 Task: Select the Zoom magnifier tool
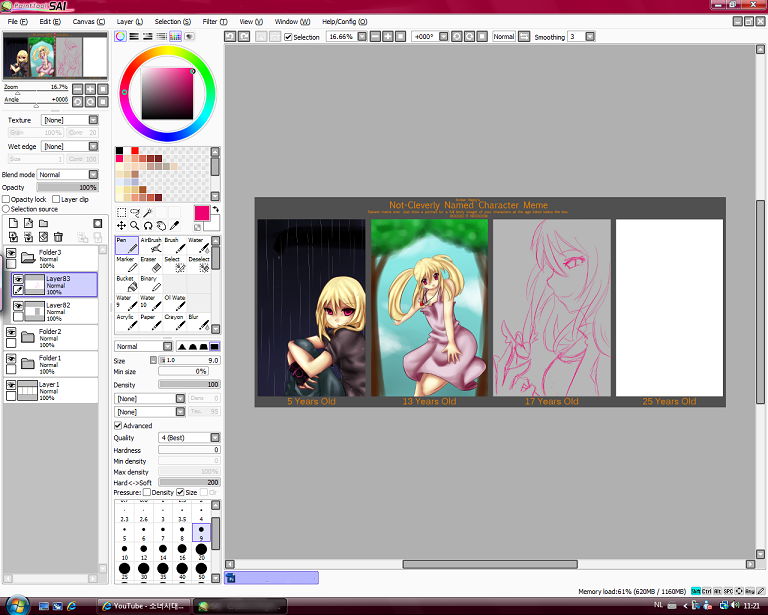(x=134, y=226)
